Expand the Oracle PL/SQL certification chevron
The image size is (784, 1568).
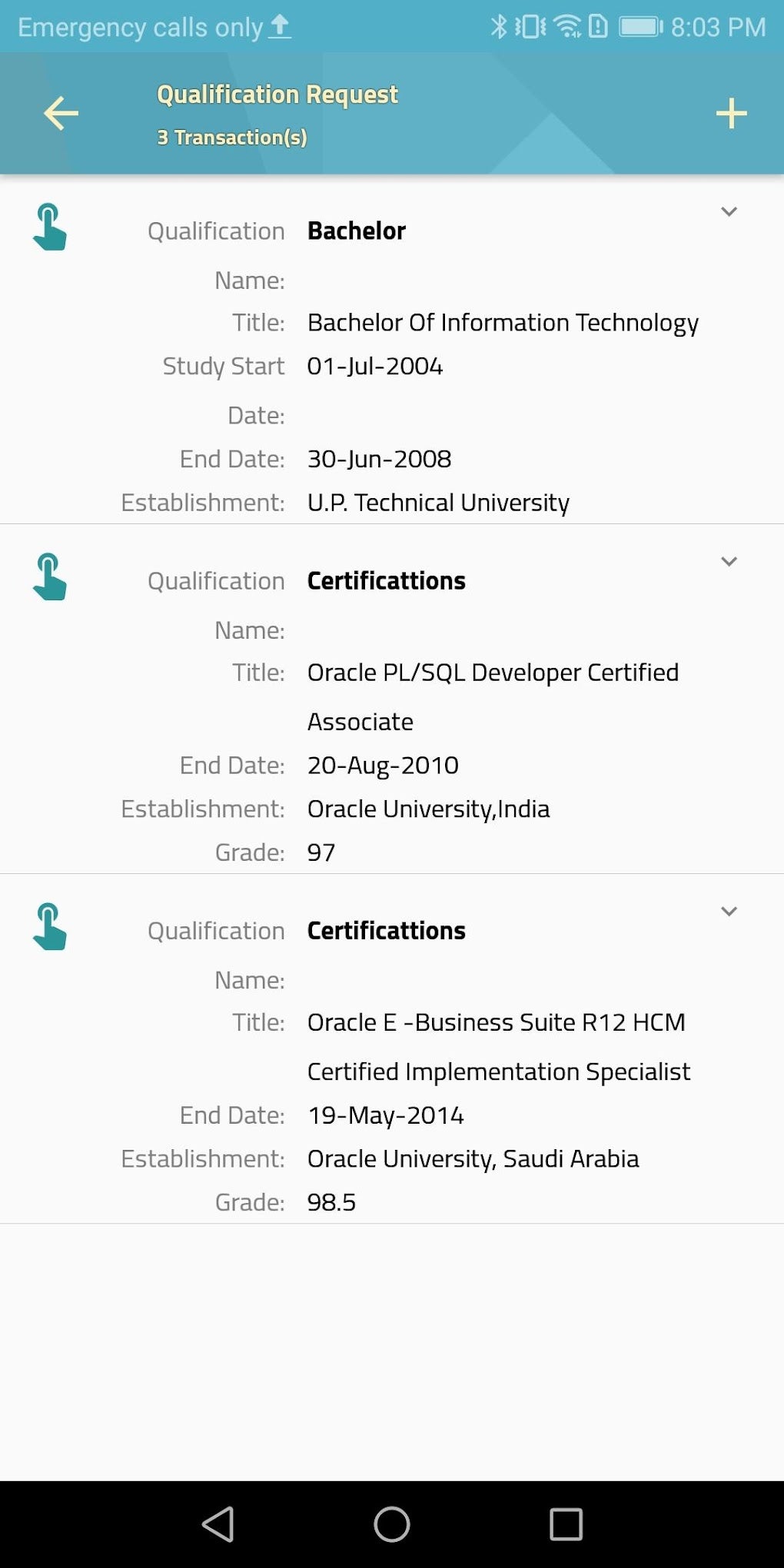pyautogui.click(x=729, y=561)
